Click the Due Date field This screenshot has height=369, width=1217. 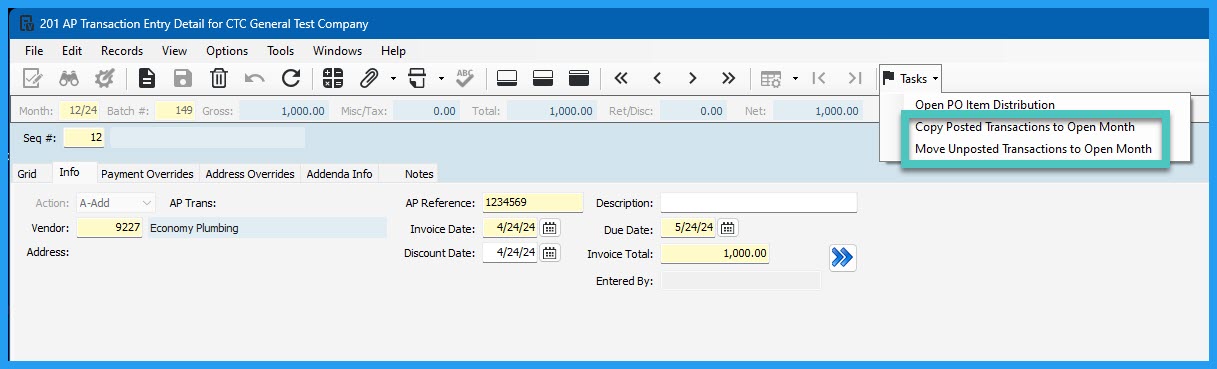pyautogui.click(x=689, y=228)
